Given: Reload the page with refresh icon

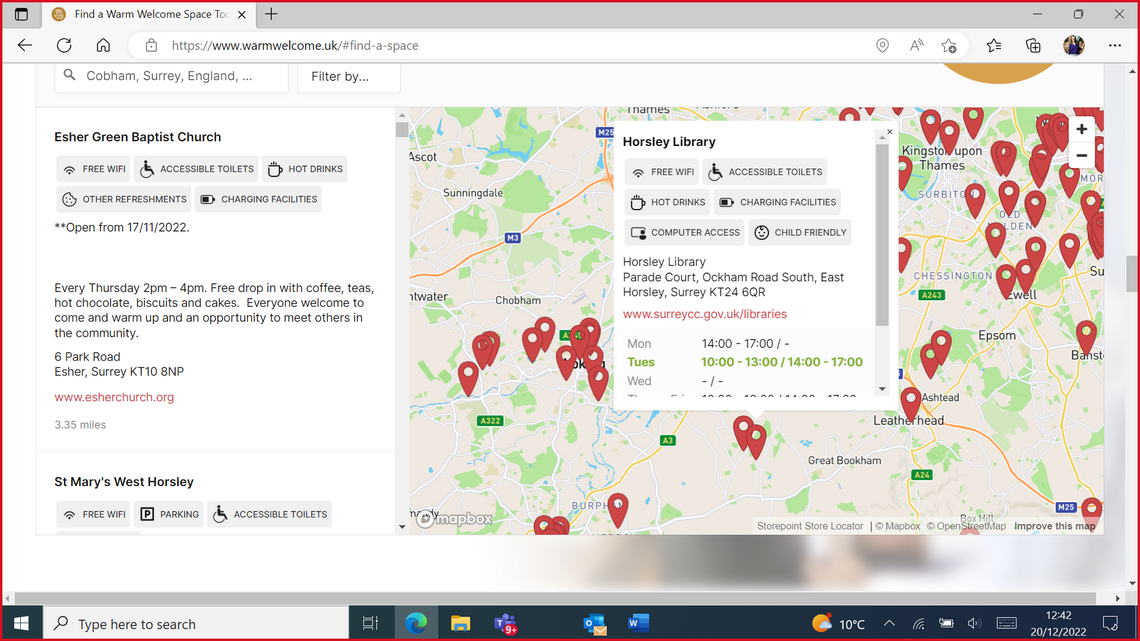Looking at the screenshot, I should [64, 45].
